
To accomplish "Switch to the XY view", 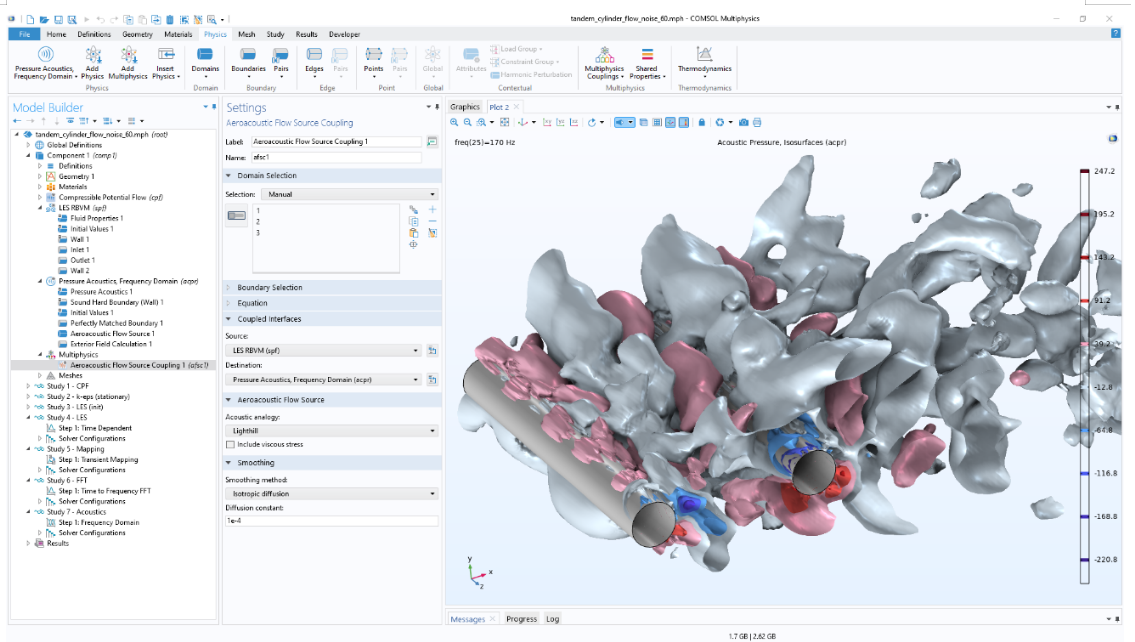I will pos(547,123).
